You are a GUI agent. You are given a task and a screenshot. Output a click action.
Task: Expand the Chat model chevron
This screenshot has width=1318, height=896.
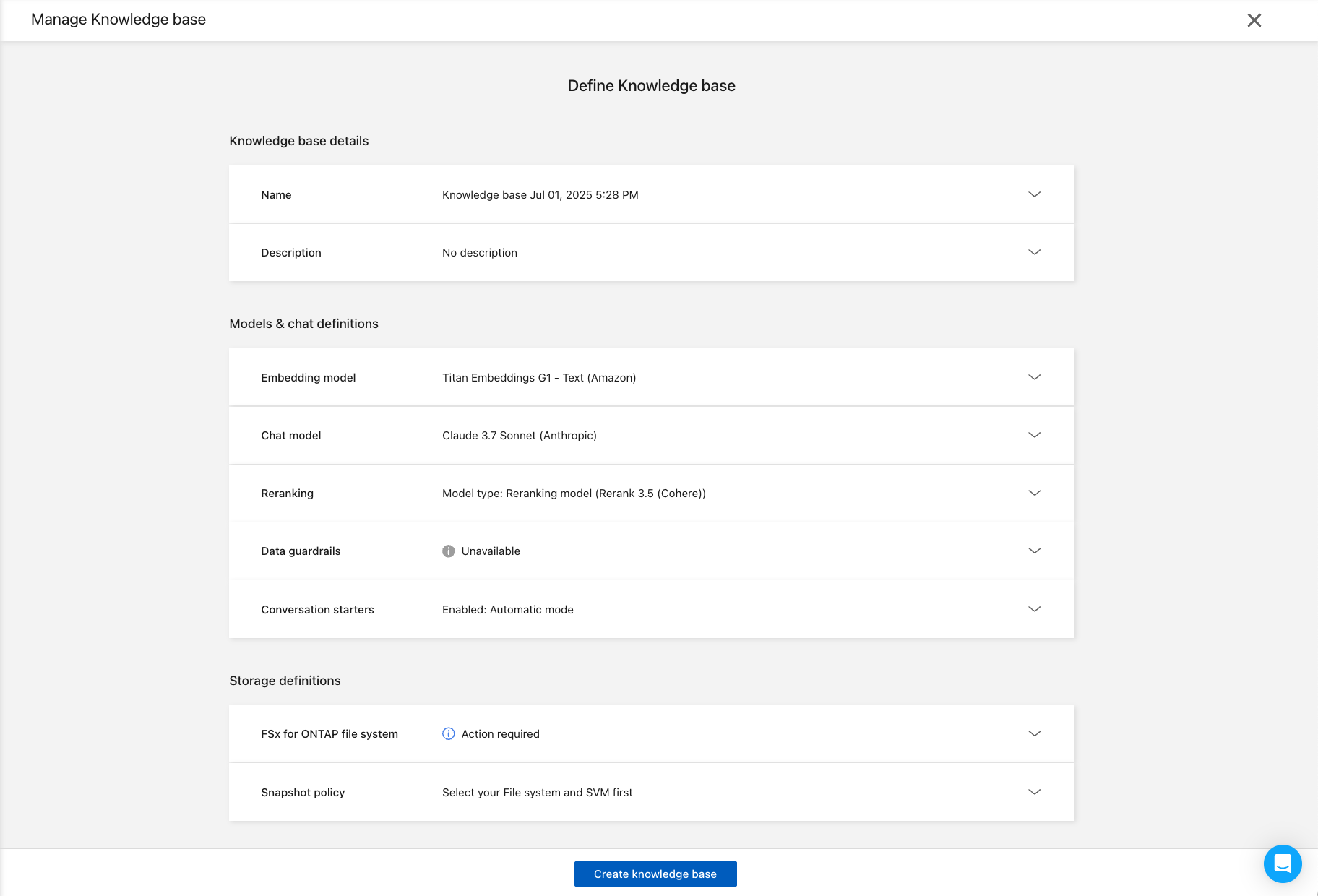click(1034, 435)
